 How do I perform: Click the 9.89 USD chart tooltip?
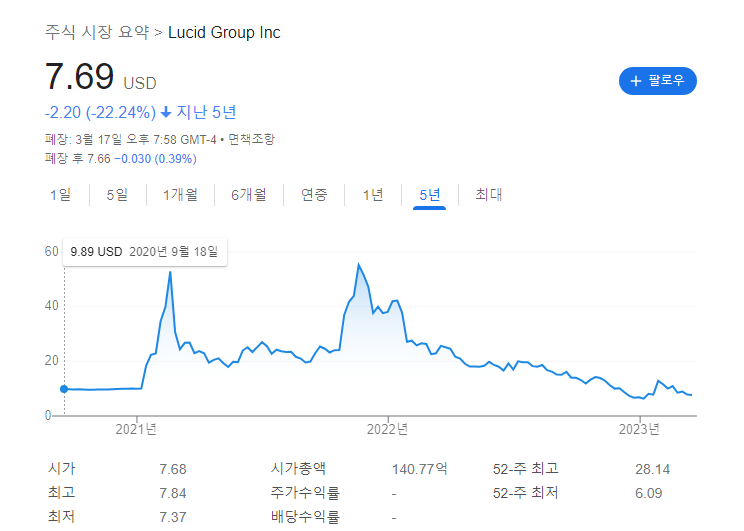tap(145, 252)
